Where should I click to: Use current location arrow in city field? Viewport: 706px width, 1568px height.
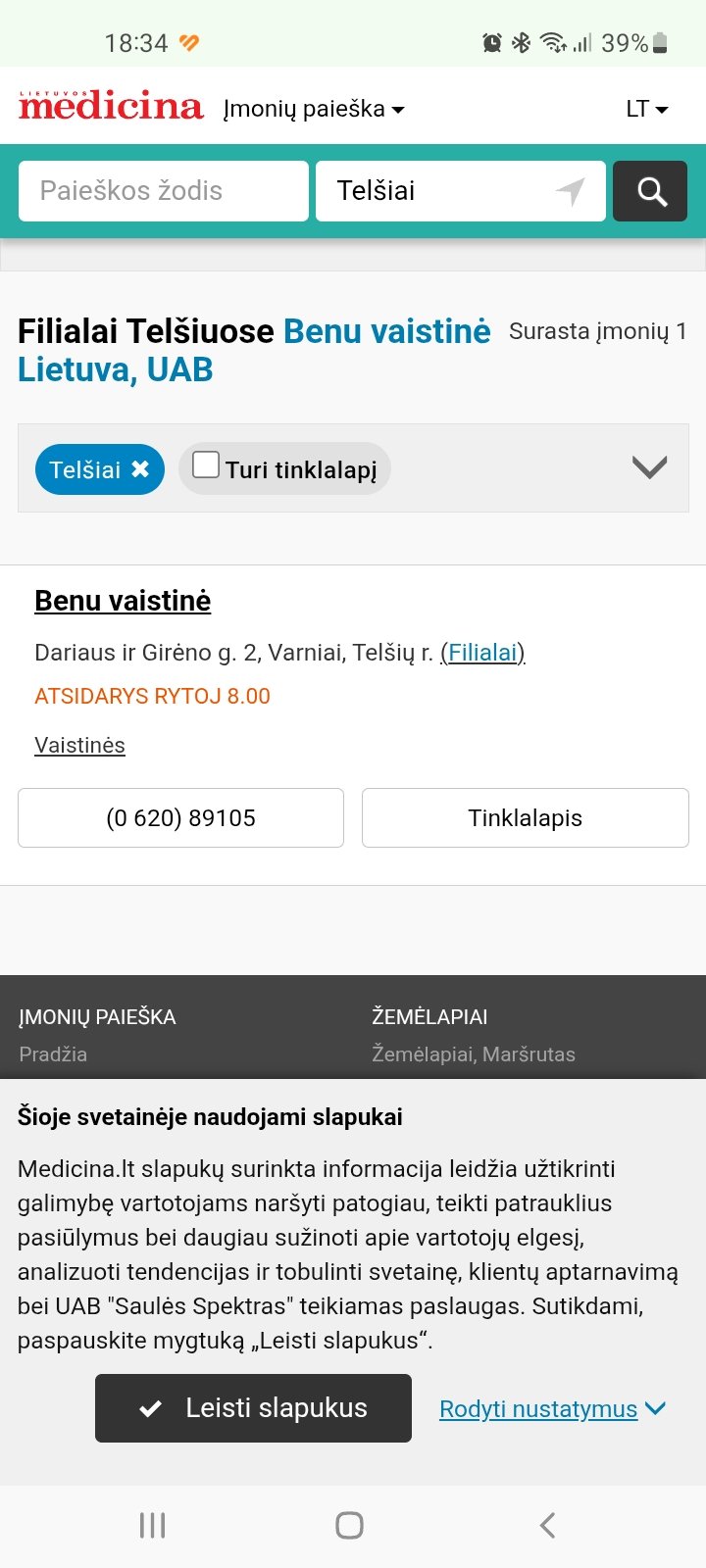pyautogui.click(x=571, y=191)
